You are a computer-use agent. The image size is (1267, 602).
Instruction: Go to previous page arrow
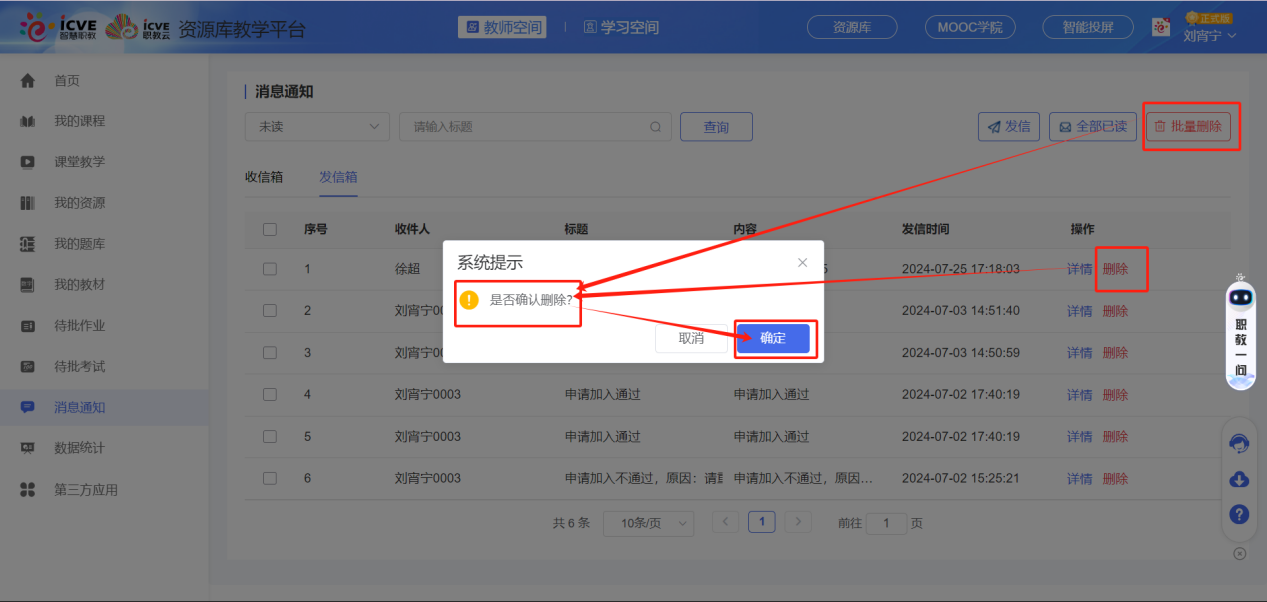[726, 522]
